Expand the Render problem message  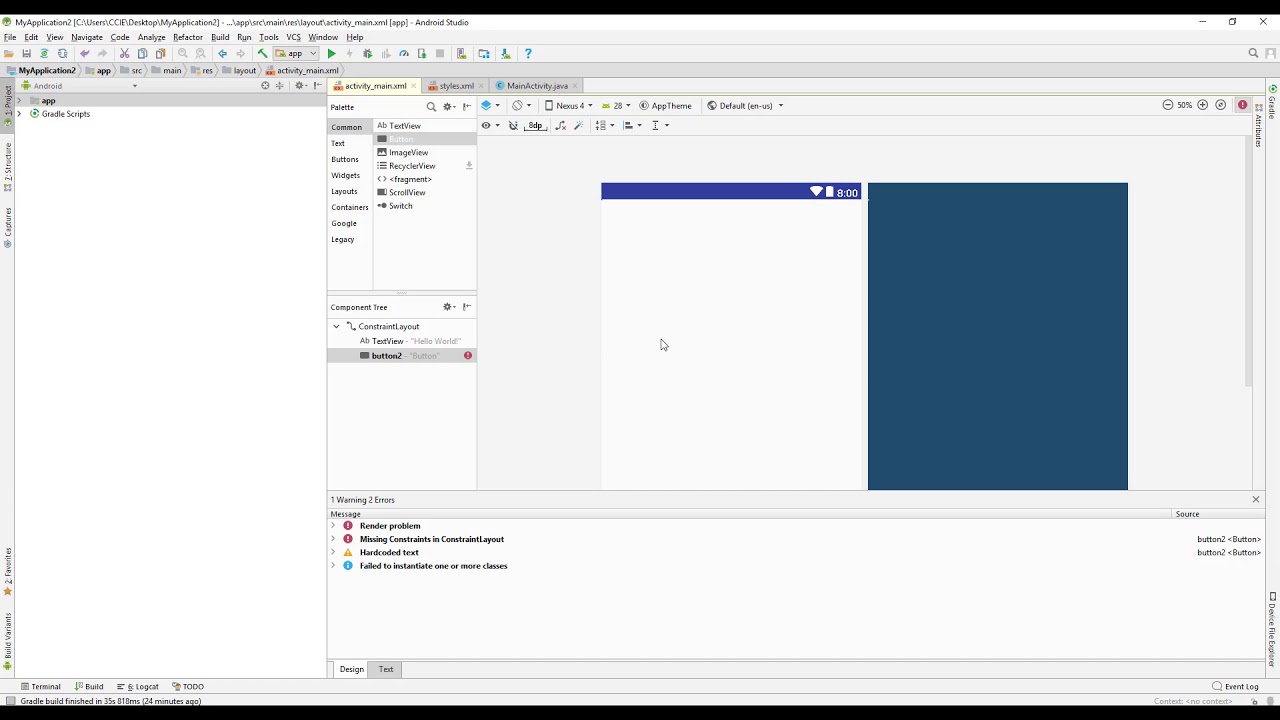click(334, 526)
